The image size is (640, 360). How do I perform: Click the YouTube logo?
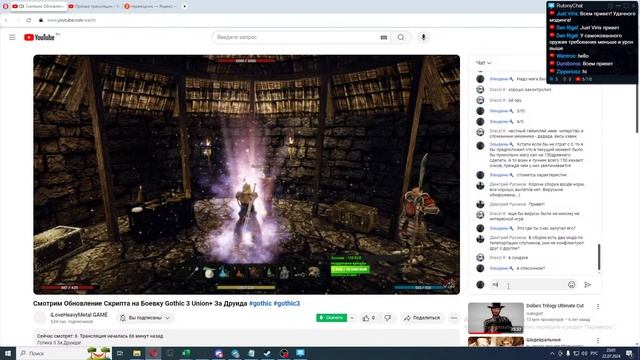39,37
